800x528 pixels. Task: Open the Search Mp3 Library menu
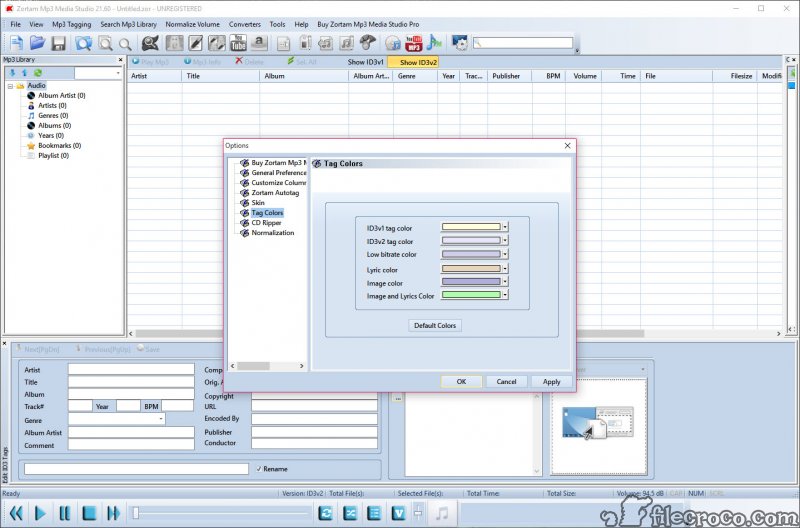128,24
